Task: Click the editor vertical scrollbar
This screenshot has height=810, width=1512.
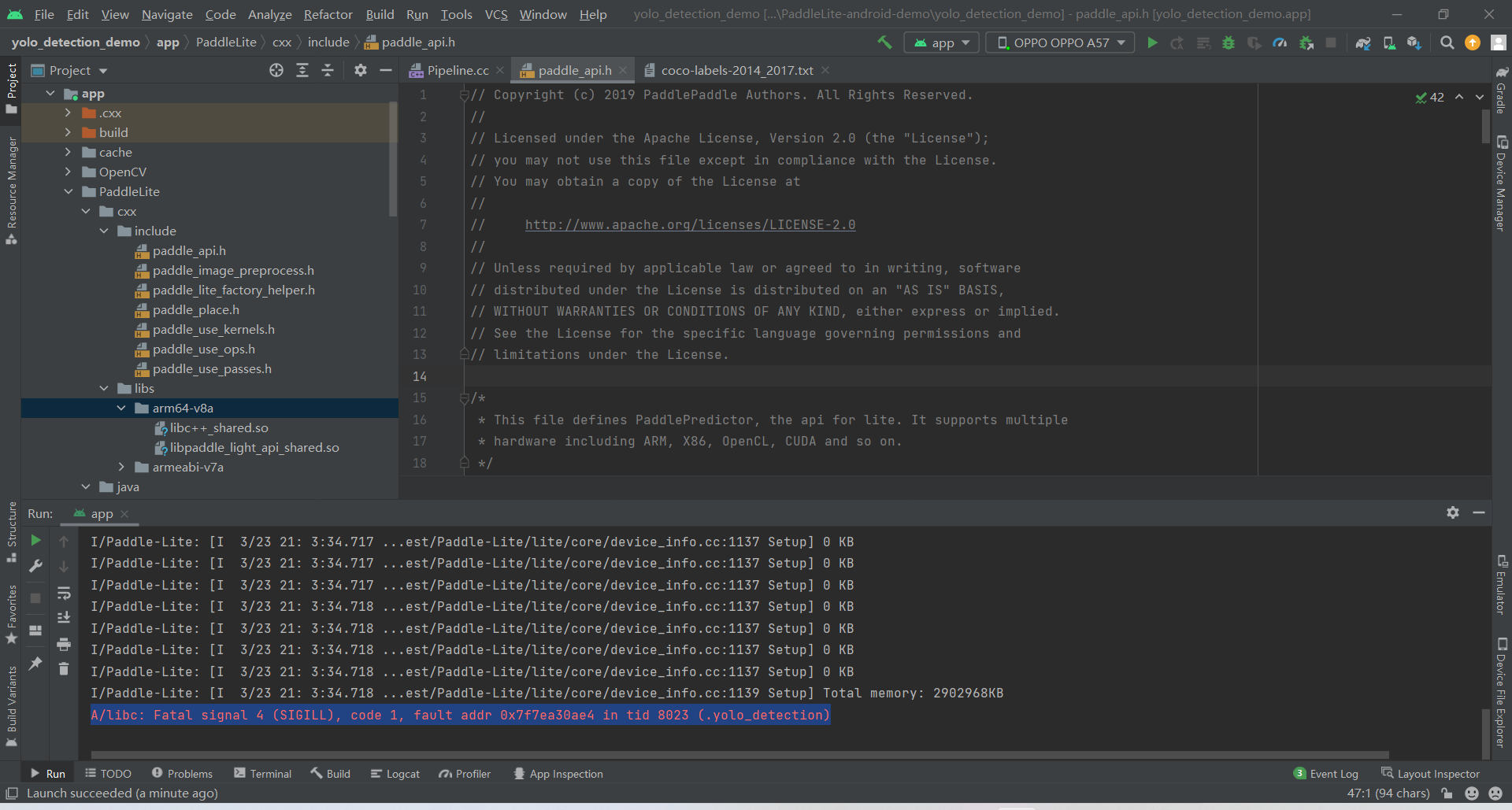Action: click(1486, 126)
